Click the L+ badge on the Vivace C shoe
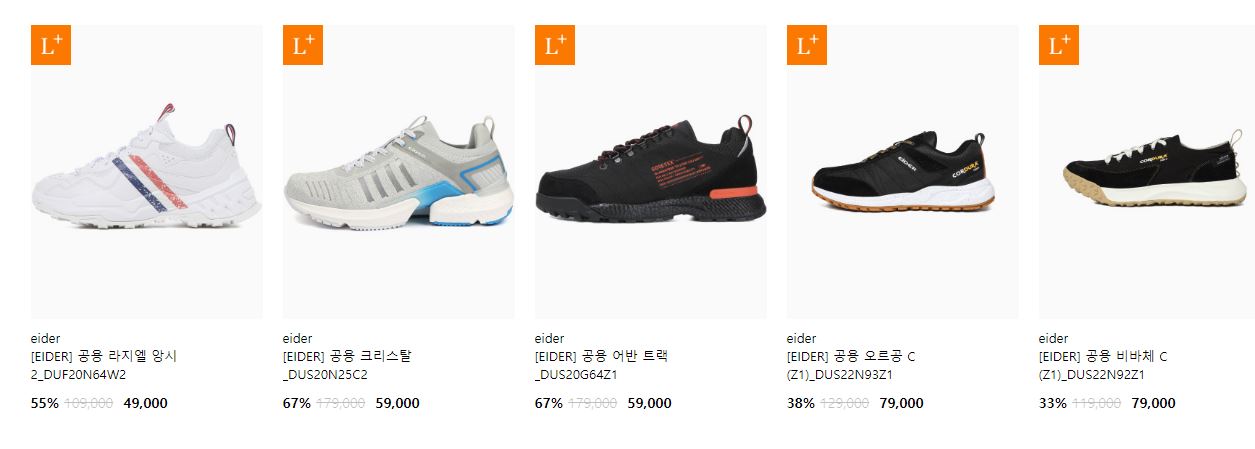This screenshot has height=449, width=1255. point(1059,45)
